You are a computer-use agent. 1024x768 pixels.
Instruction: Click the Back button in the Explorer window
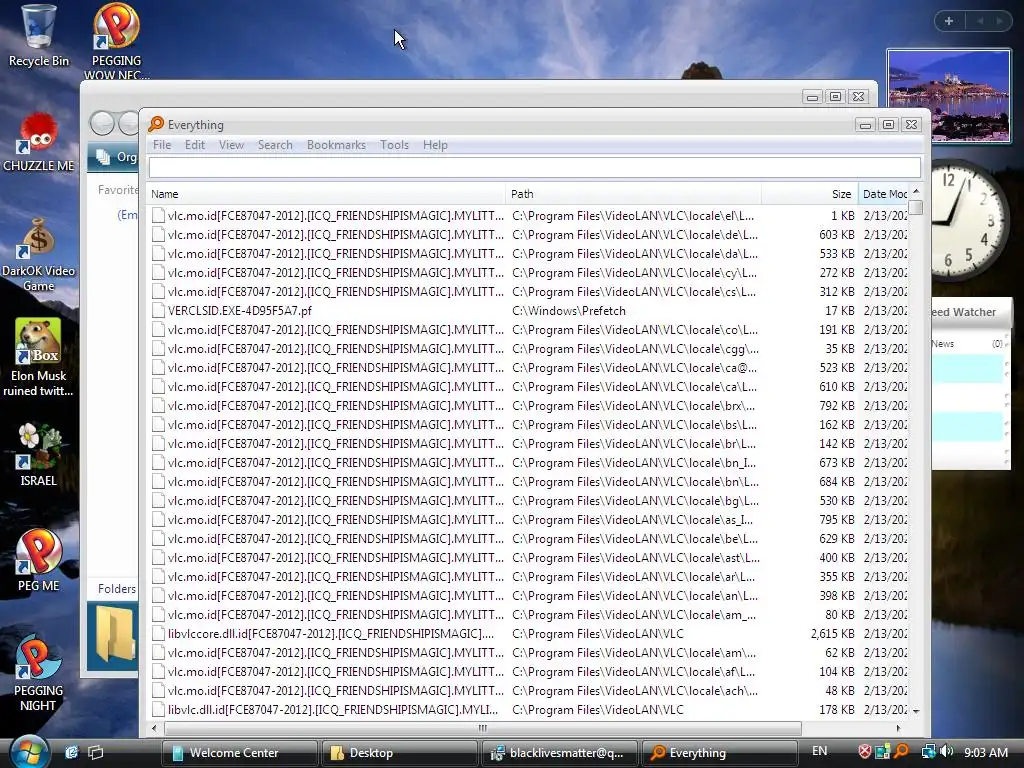pos(103,123)
